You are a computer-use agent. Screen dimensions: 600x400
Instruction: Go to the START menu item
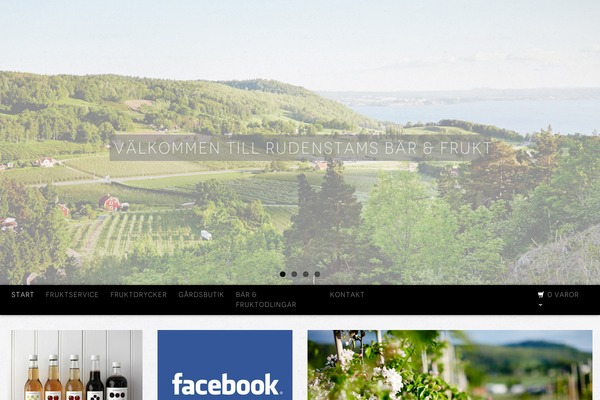pos(23,295)
